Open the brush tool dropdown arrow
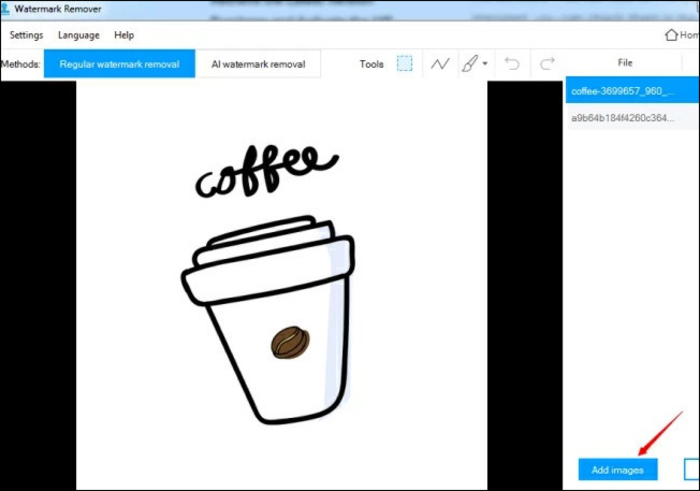 (x=485, y=63)
